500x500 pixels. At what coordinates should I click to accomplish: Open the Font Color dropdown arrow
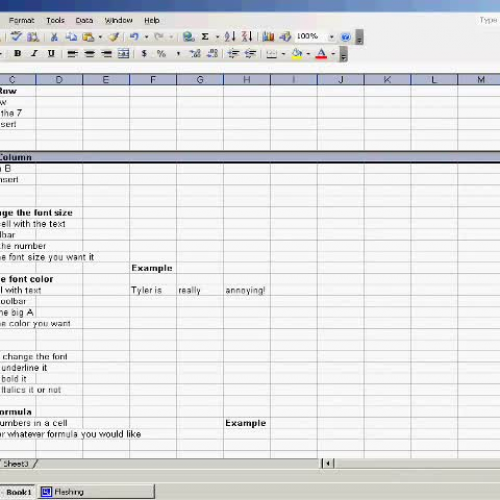click(x=333, y=54)
